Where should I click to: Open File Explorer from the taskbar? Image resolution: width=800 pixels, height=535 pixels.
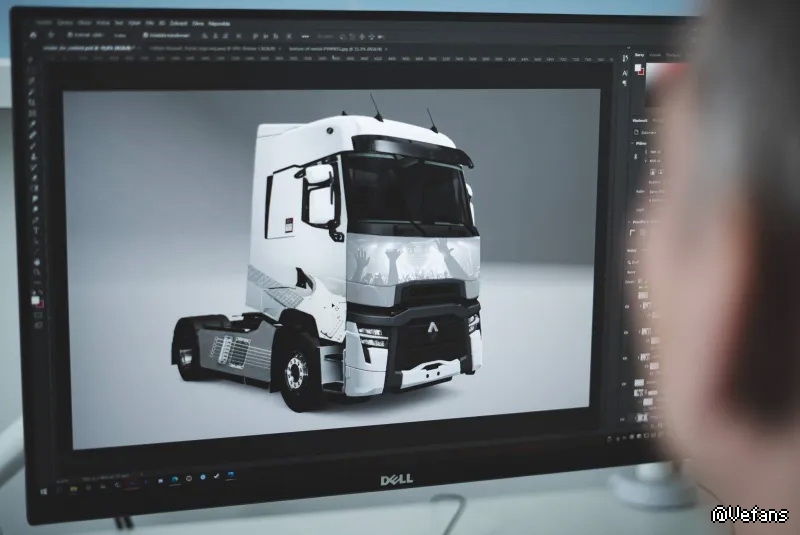[x=73, y=489]
